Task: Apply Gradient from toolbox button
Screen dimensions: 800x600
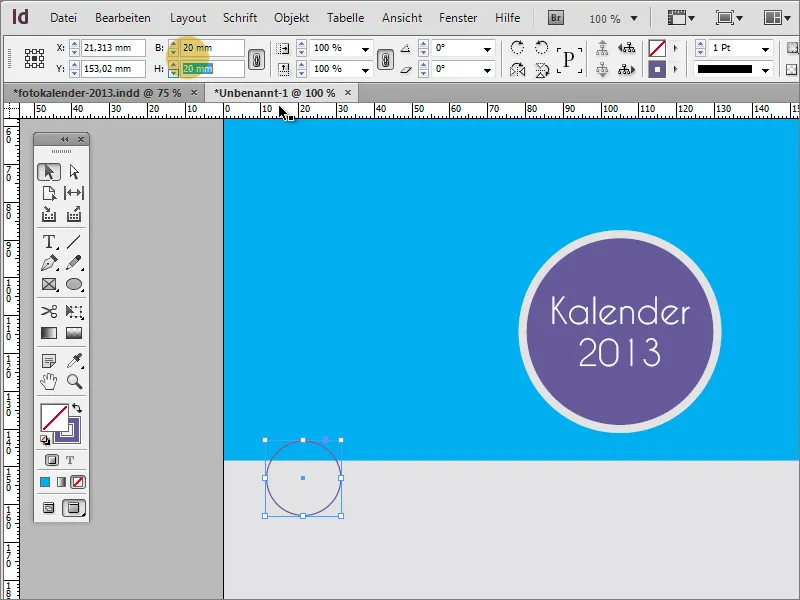Action: [x=61, y=482]
